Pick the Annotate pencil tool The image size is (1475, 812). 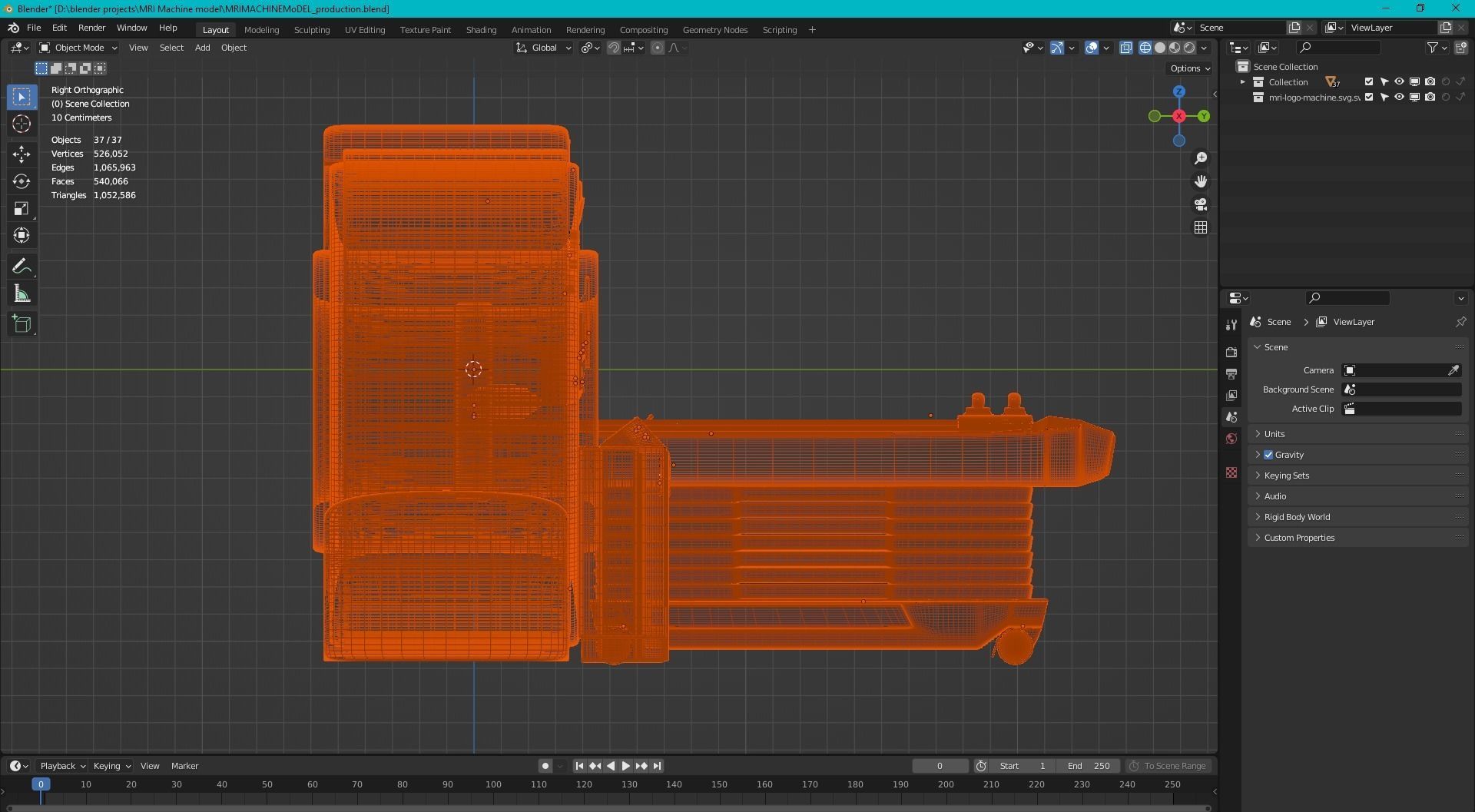pyautogui.click(x=22, y=267)
